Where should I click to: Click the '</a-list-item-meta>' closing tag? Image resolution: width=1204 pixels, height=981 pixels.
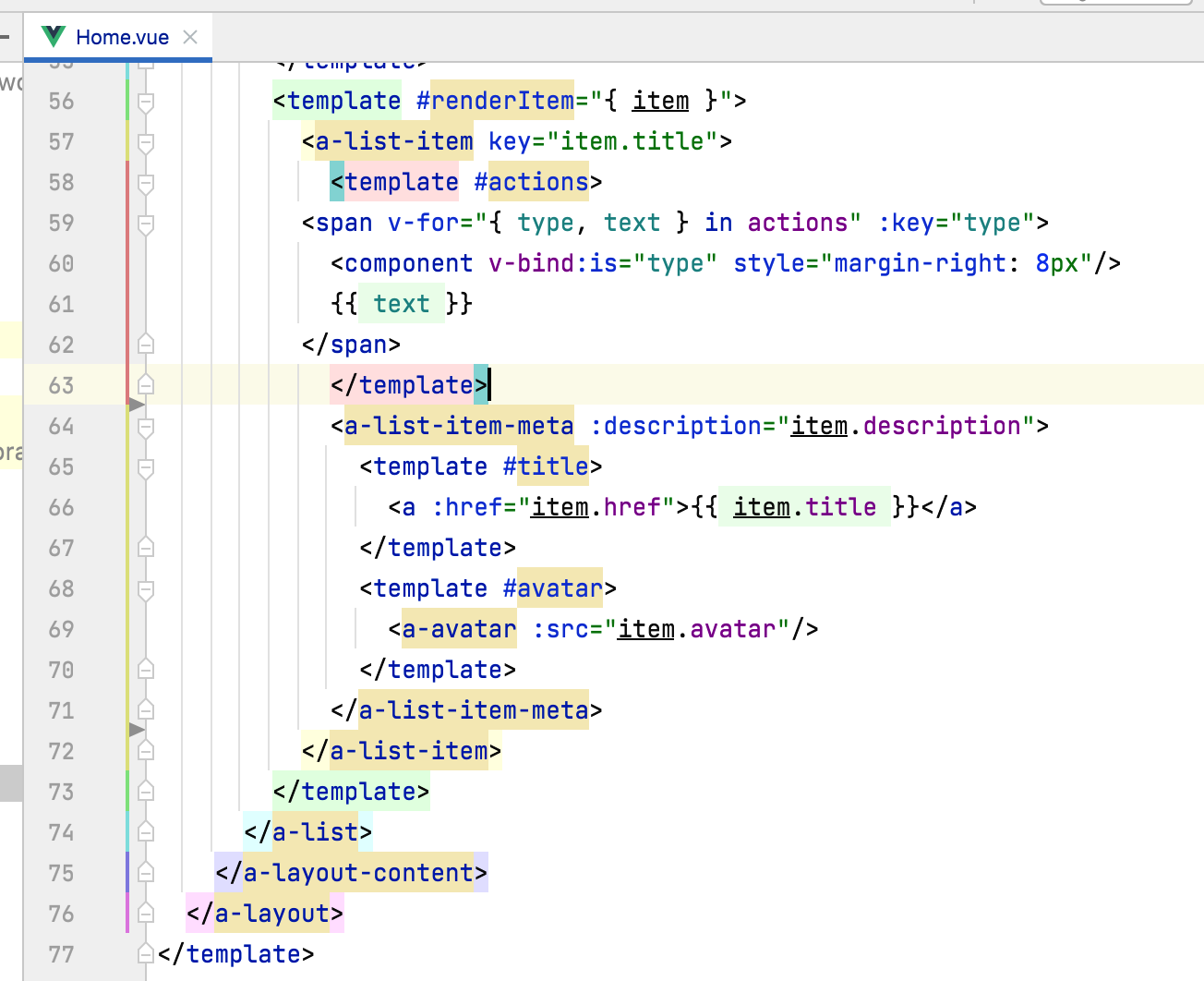(x=466, y=710)
